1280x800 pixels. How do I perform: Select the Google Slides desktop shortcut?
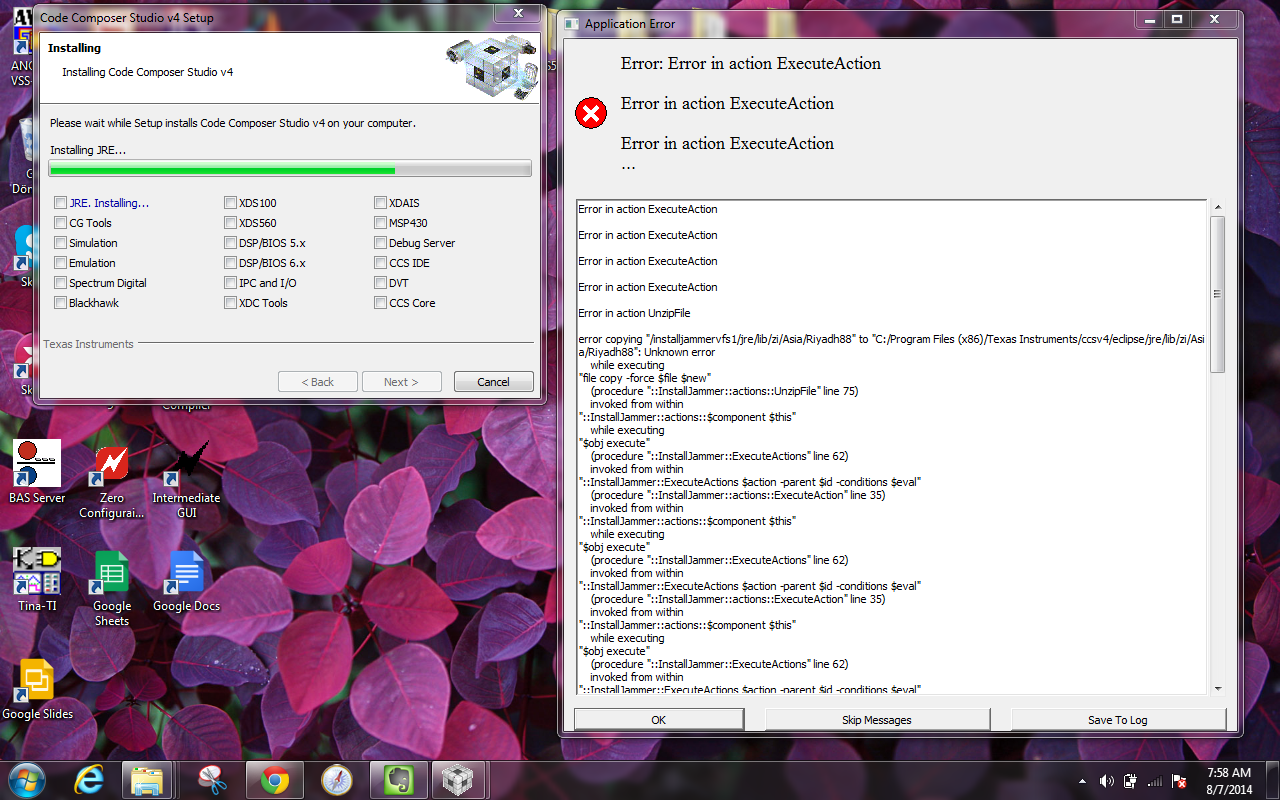pos(37,690)
